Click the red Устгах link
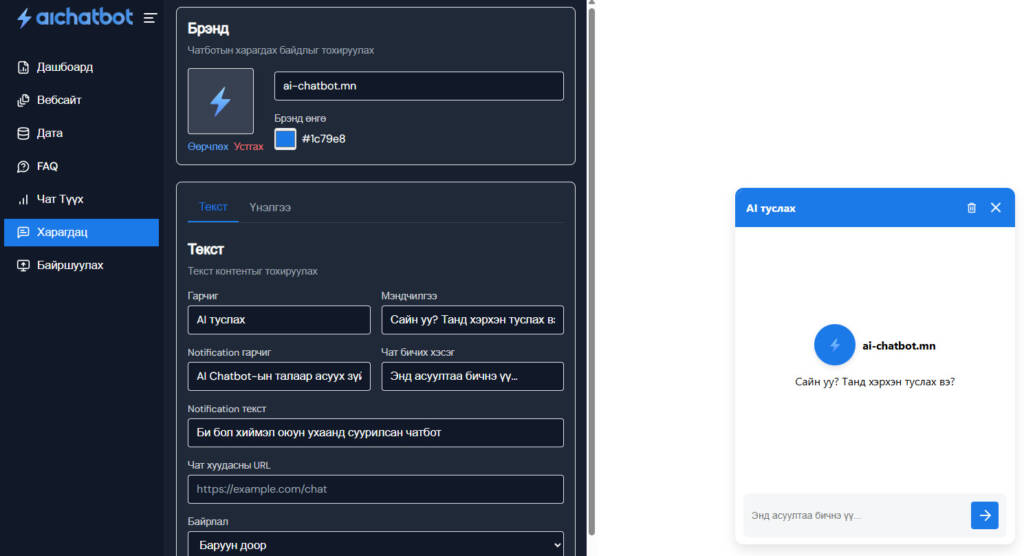 [x=249, y=147]
